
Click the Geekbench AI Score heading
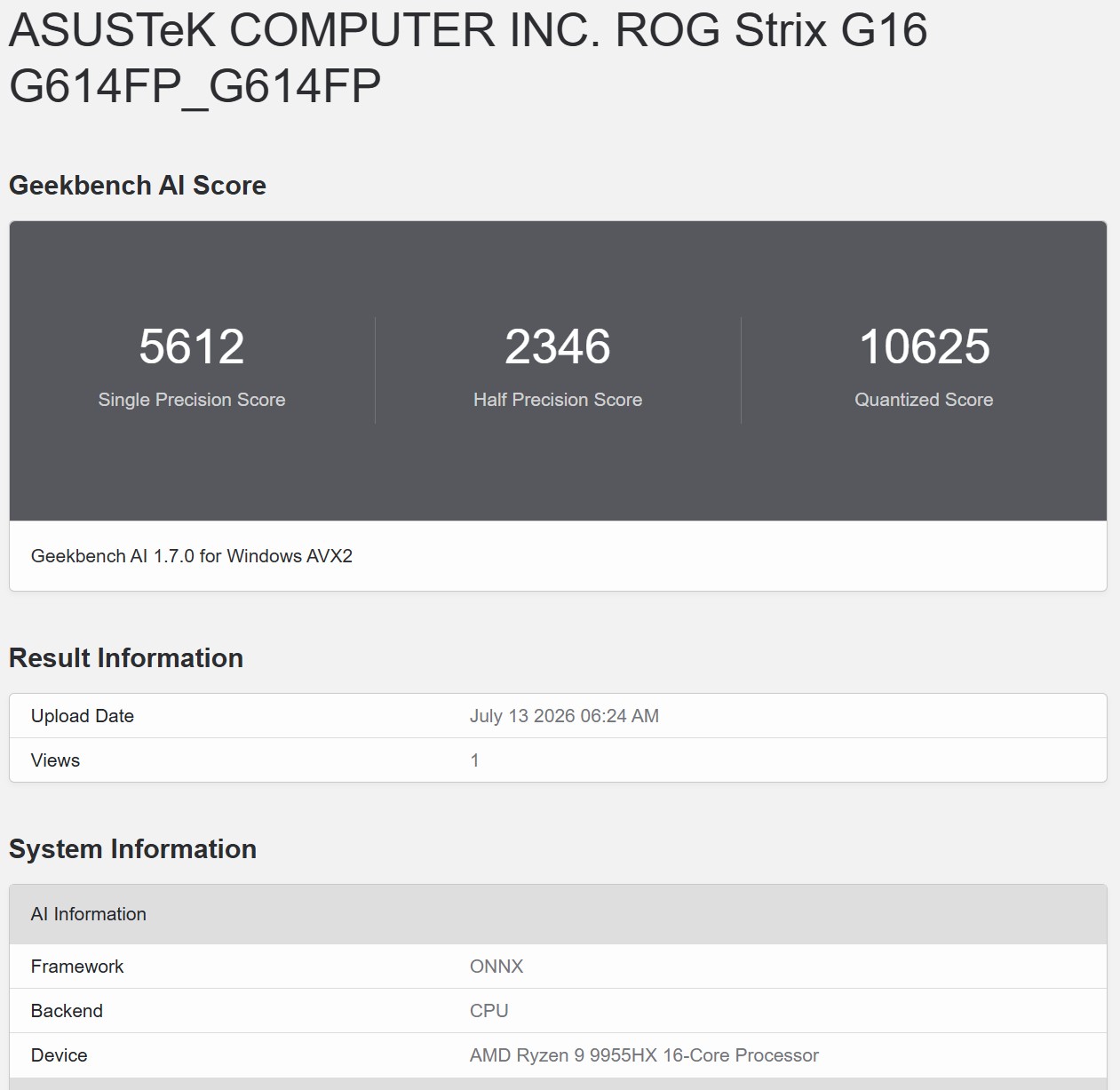pos(138,186)
